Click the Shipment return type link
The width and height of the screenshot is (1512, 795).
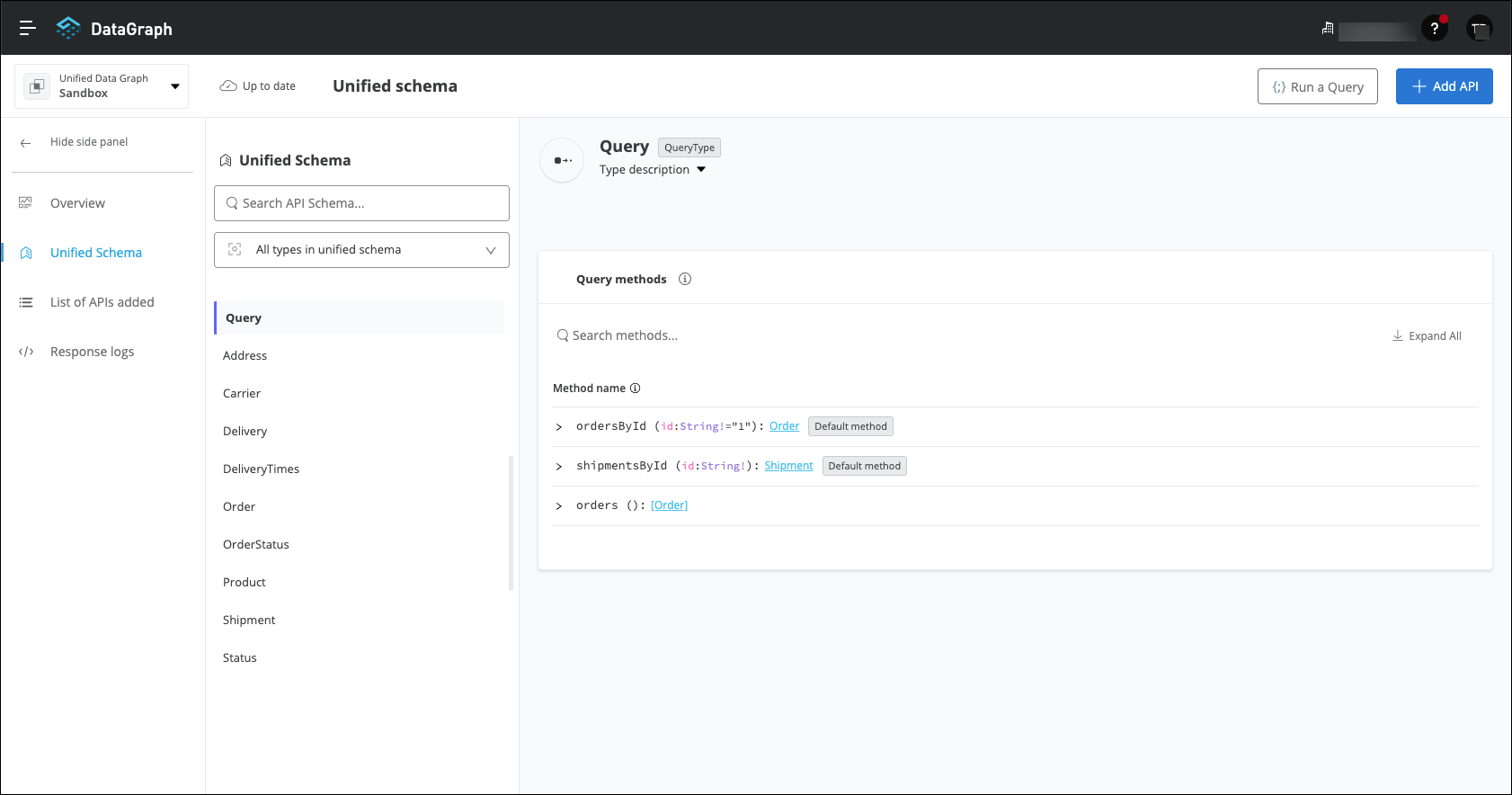click(788, 466)
